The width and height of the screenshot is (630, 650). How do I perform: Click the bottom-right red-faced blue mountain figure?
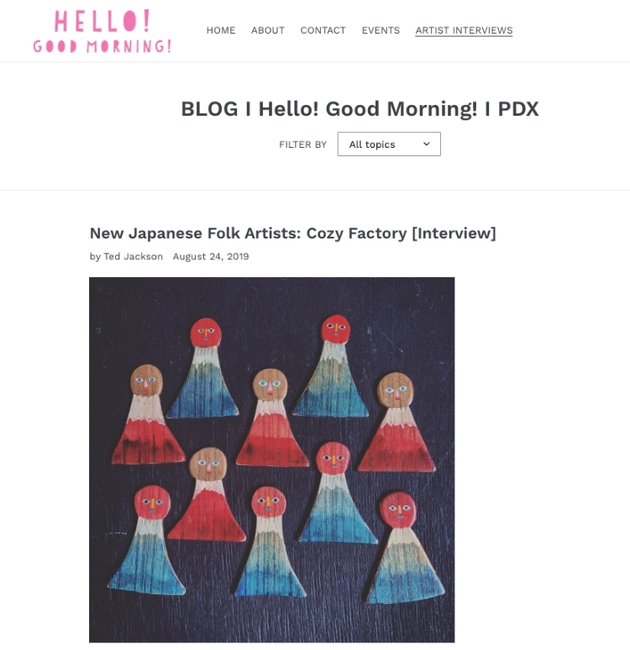pyautogui.click(x=404, y=547)
